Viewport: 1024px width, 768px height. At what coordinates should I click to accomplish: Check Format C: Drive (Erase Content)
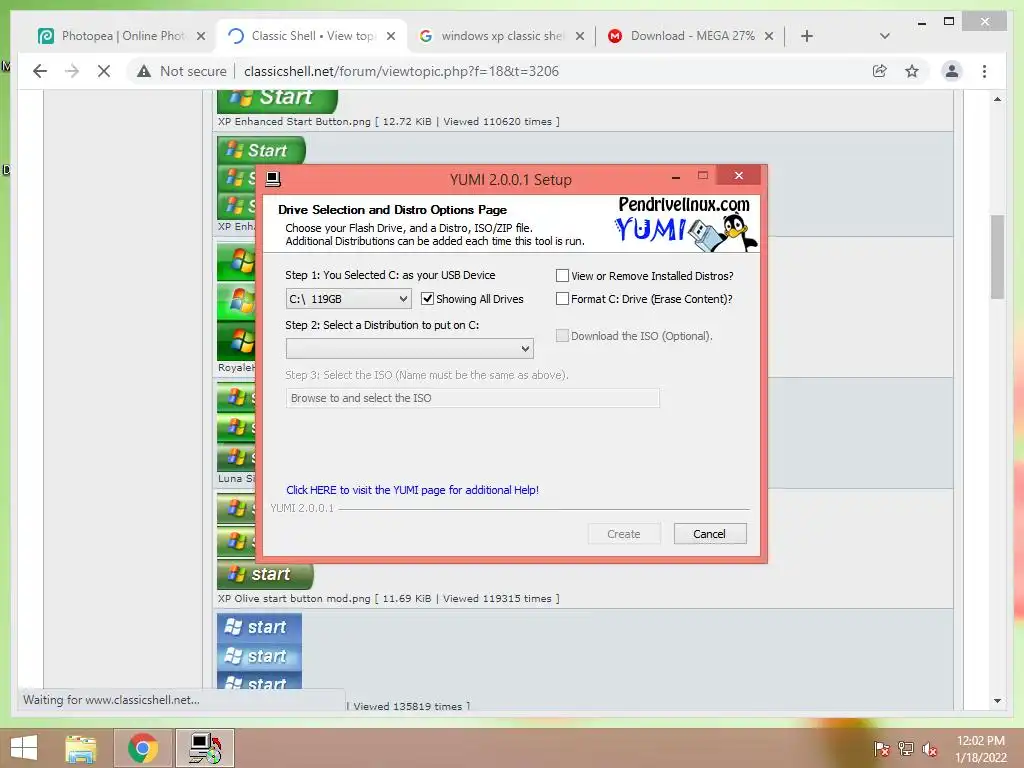pyautogui.click(x=562, y=298)
